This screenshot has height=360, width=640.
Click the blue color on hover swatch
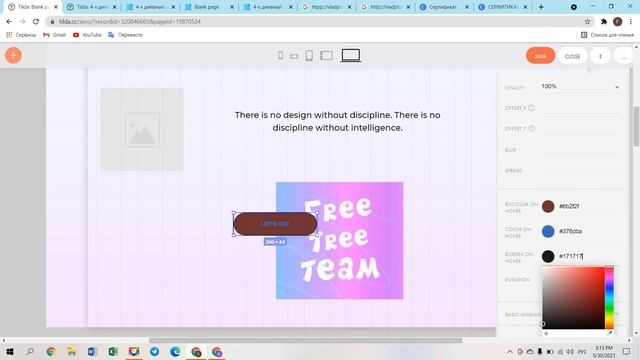click(x=548, y=231)
